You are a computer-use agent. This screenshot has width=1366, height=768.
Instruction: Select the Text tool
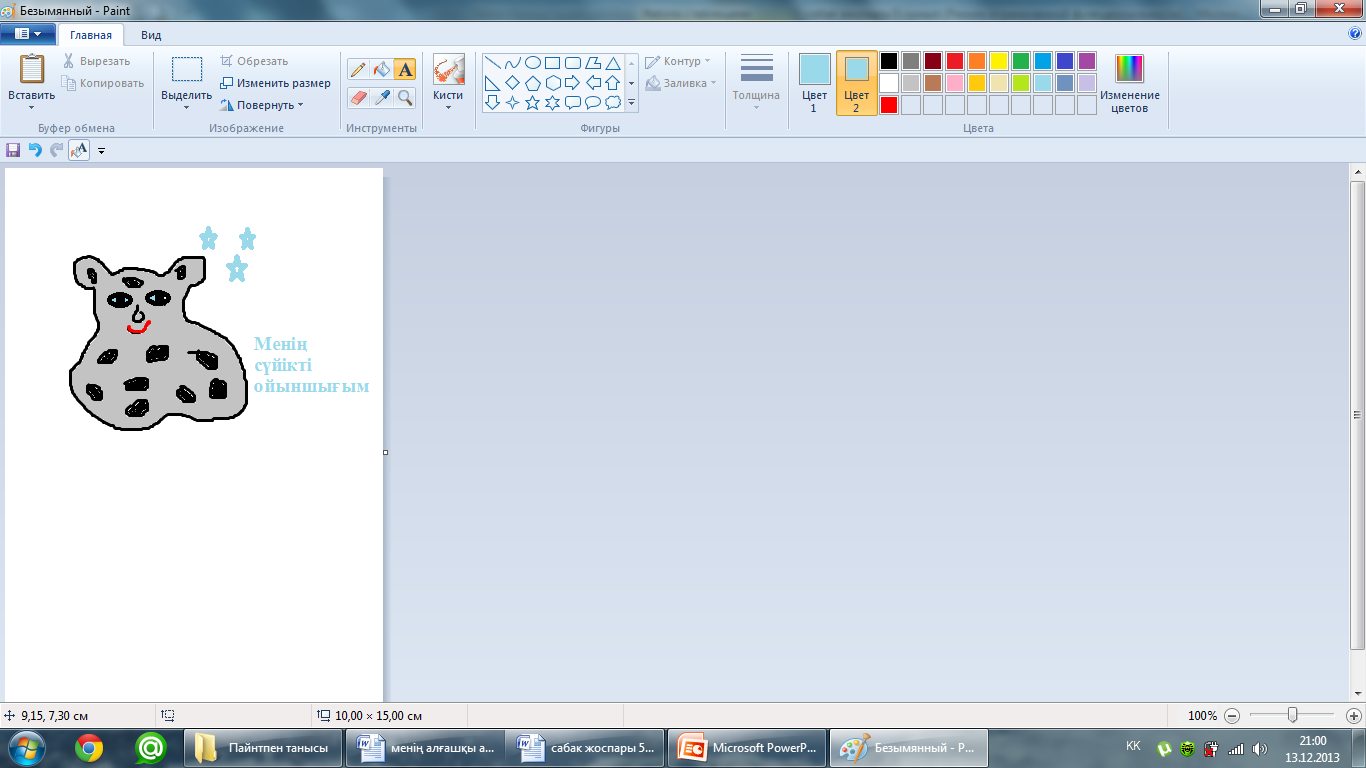pos(405,69)
